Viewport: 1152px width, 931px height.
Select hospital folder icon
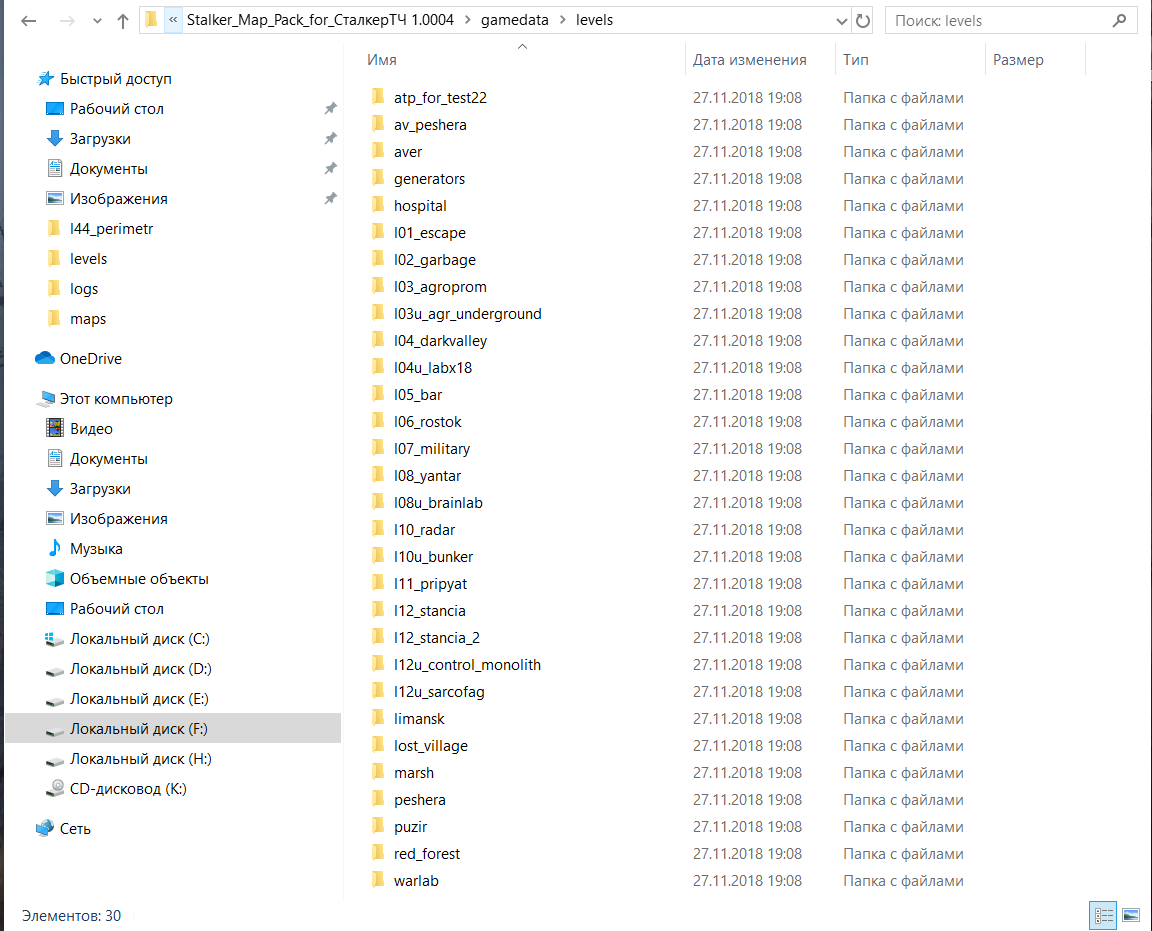[x=378, y=205]
